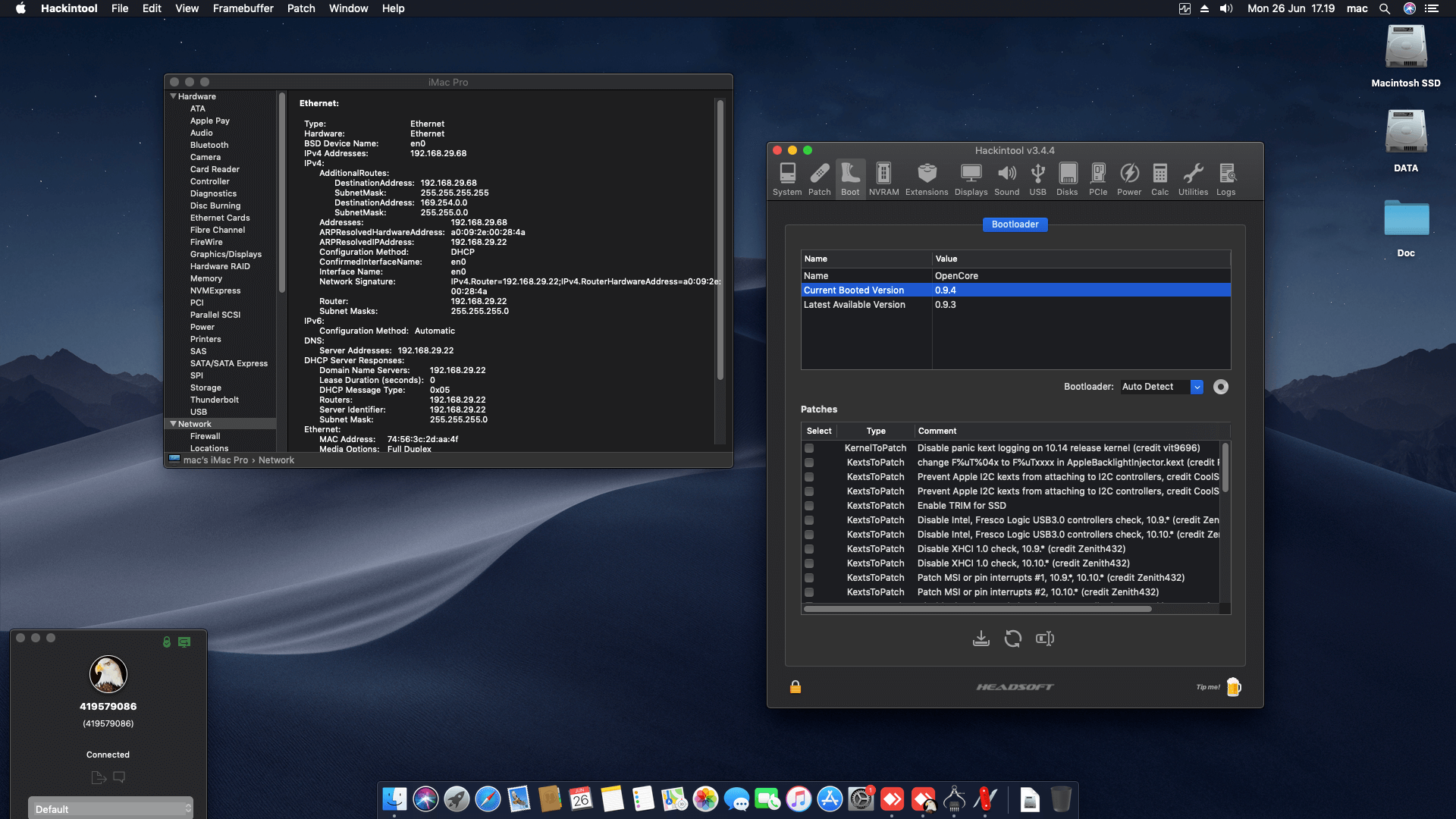
Task: Open System Preferences from the Dock
Action: (x=861, y=799)
